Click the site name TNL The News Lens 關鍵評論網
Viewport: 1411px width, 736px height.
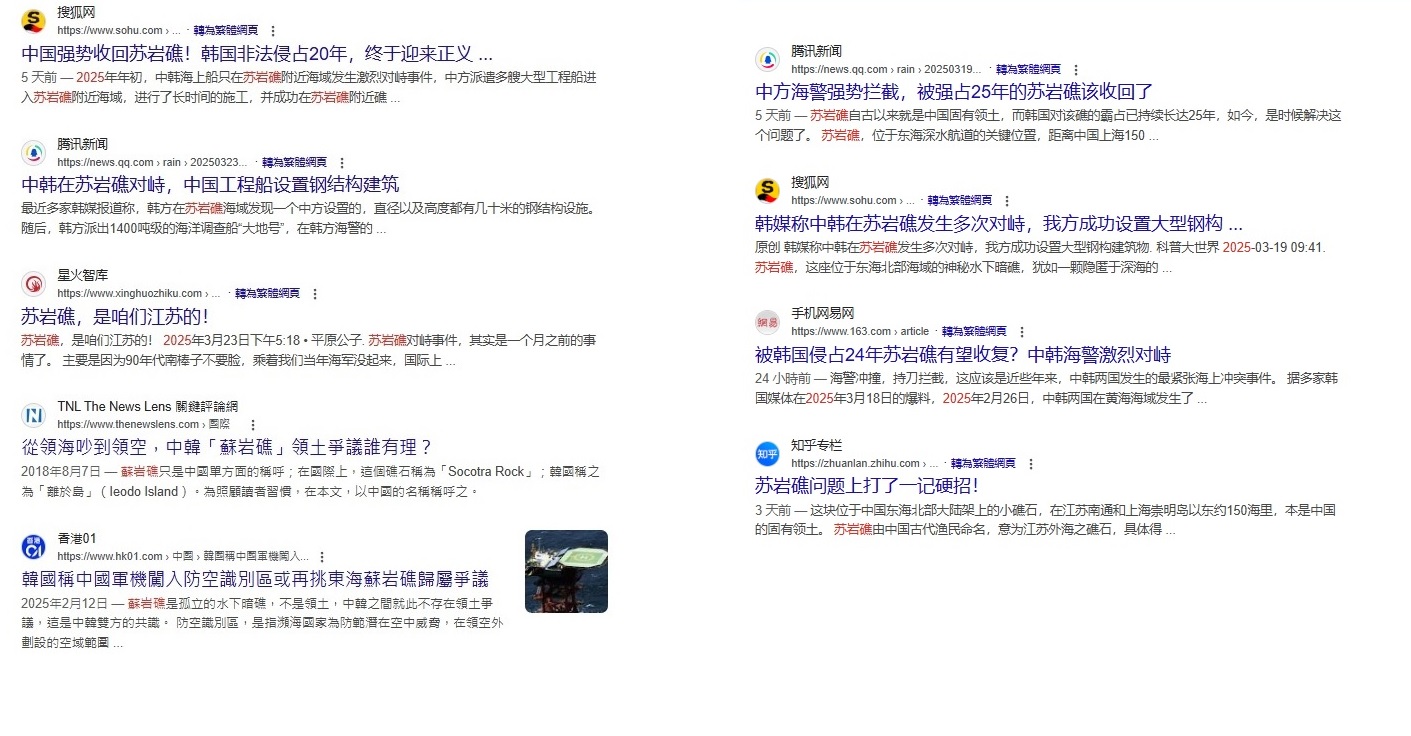[148, 406]
